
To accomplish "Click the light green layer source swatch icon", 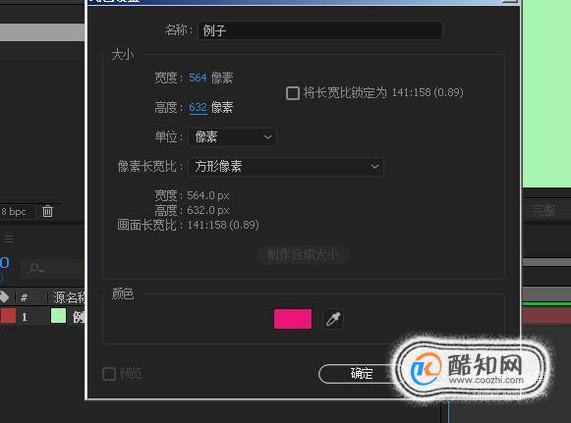I will click(58, 316).
